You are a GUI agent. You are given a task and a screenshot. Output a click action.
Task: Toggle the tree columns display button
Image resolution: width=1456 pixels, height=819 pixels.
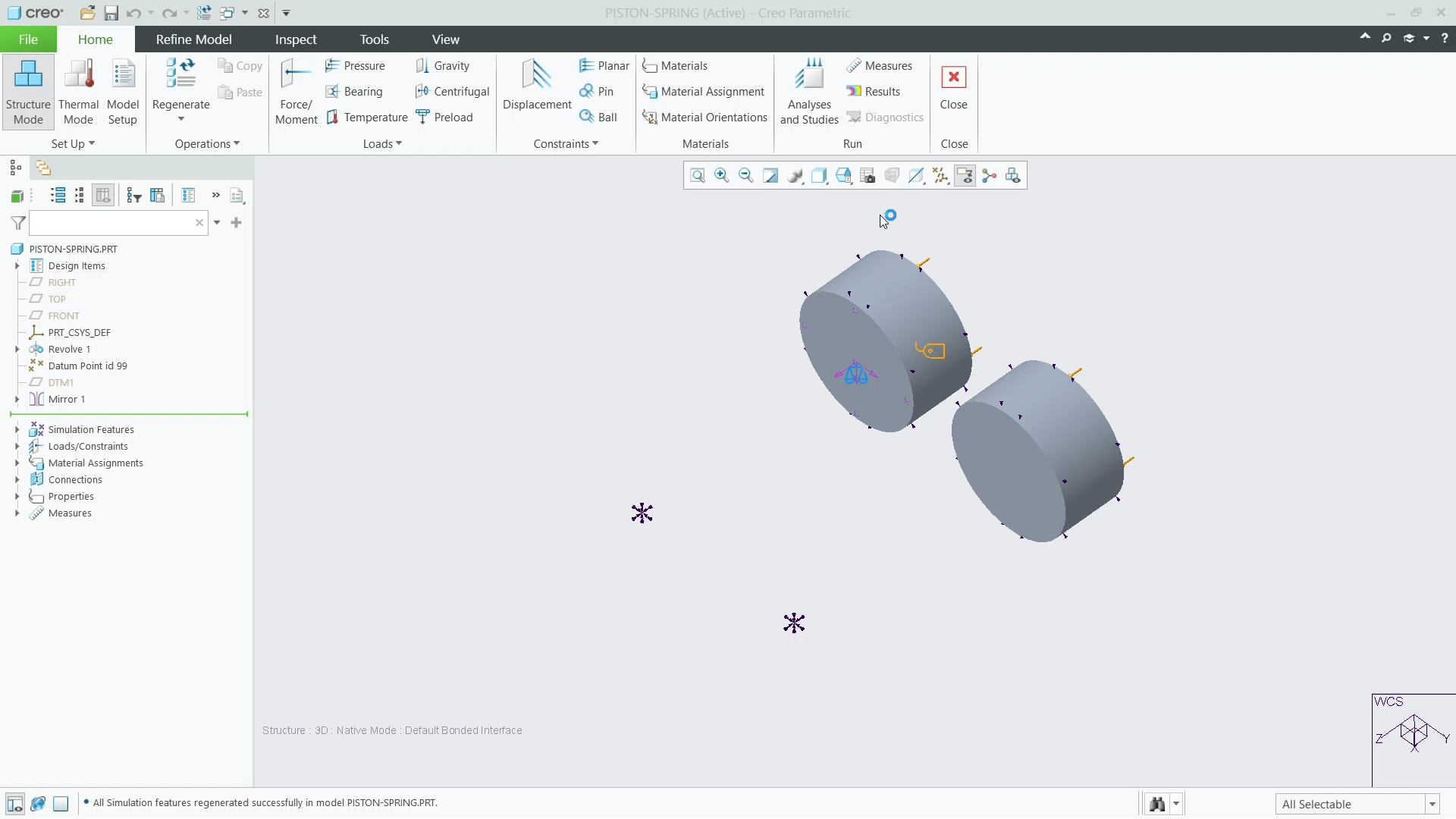click(x=103, y=196)
